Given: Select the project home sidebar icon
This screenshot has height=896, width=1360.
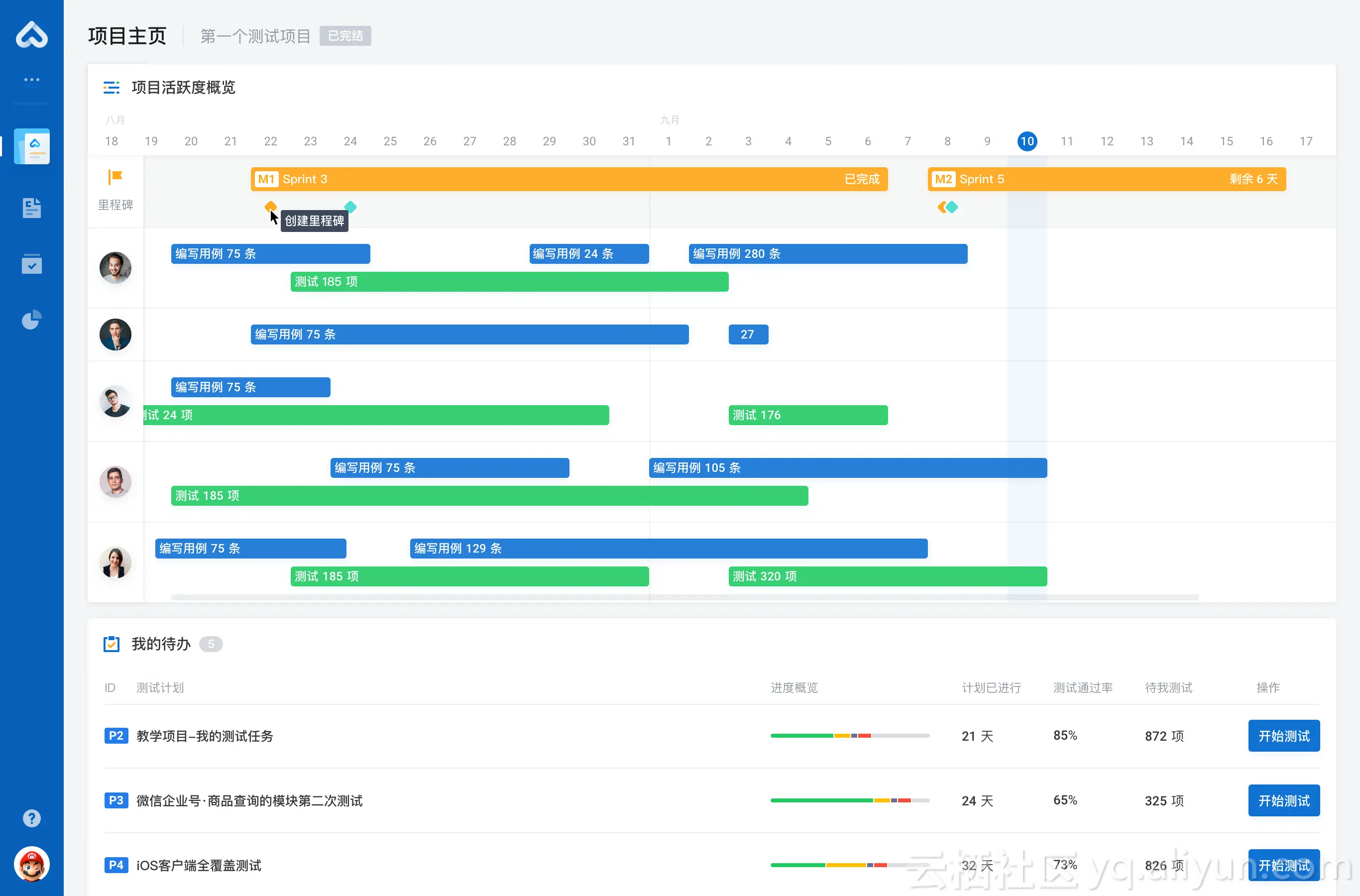Looking at the screenshot, I should pos(32,146).
